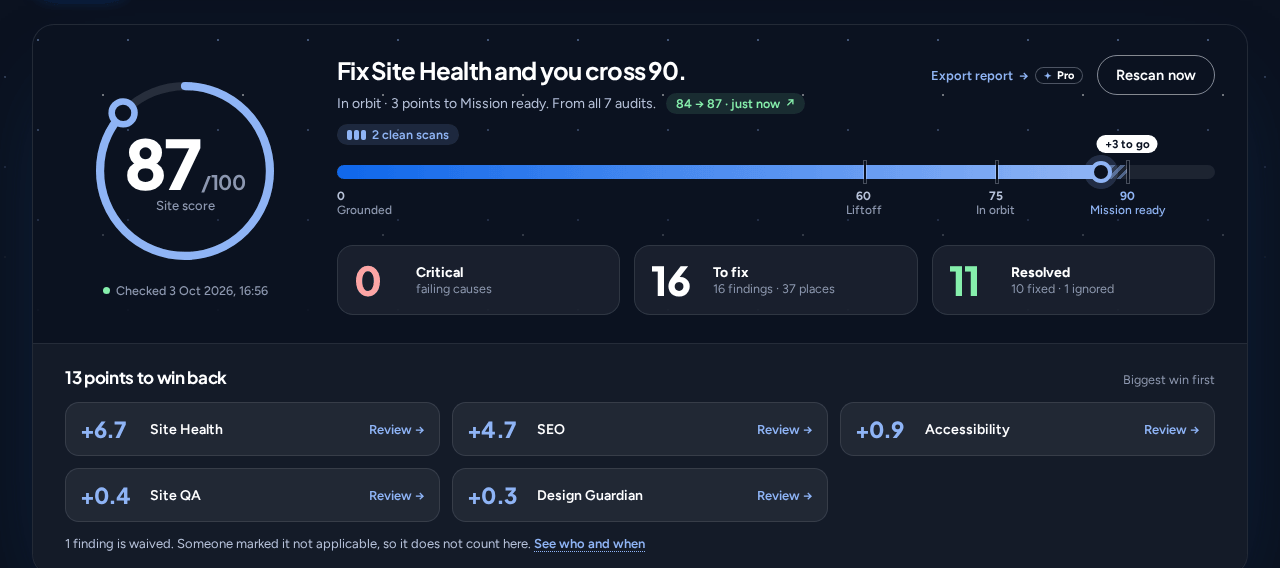Open the Export report link
This screenshot has height=568, width=1280.
[x=979, y=76]
